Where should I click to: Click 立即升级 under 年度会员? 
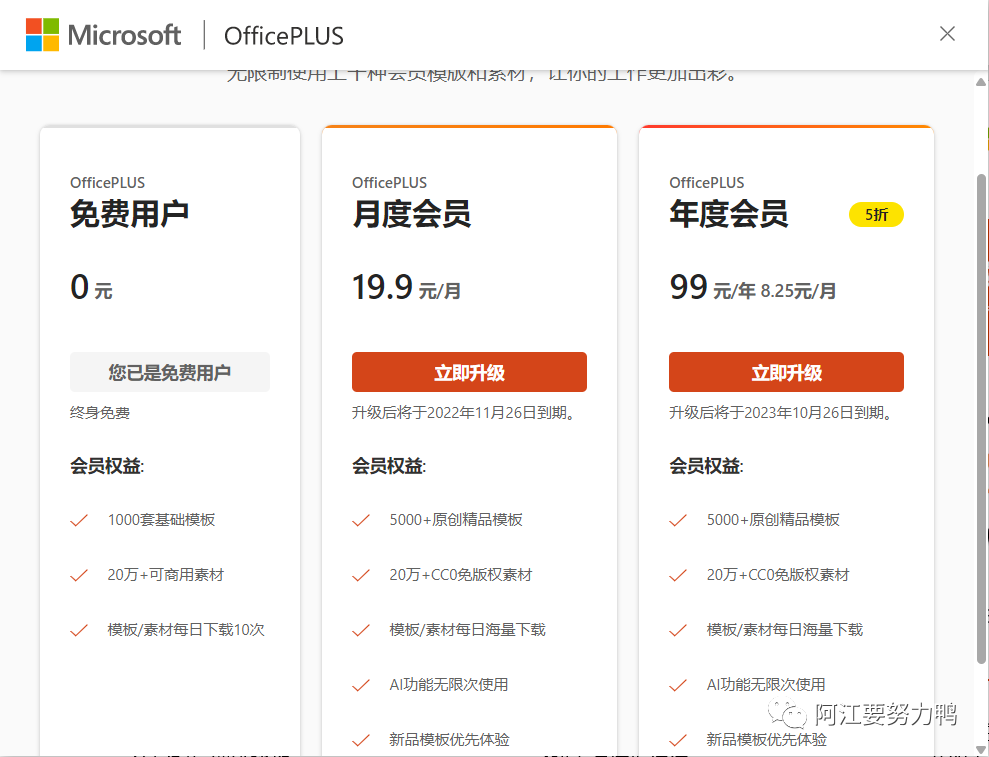tap(787, 372)
